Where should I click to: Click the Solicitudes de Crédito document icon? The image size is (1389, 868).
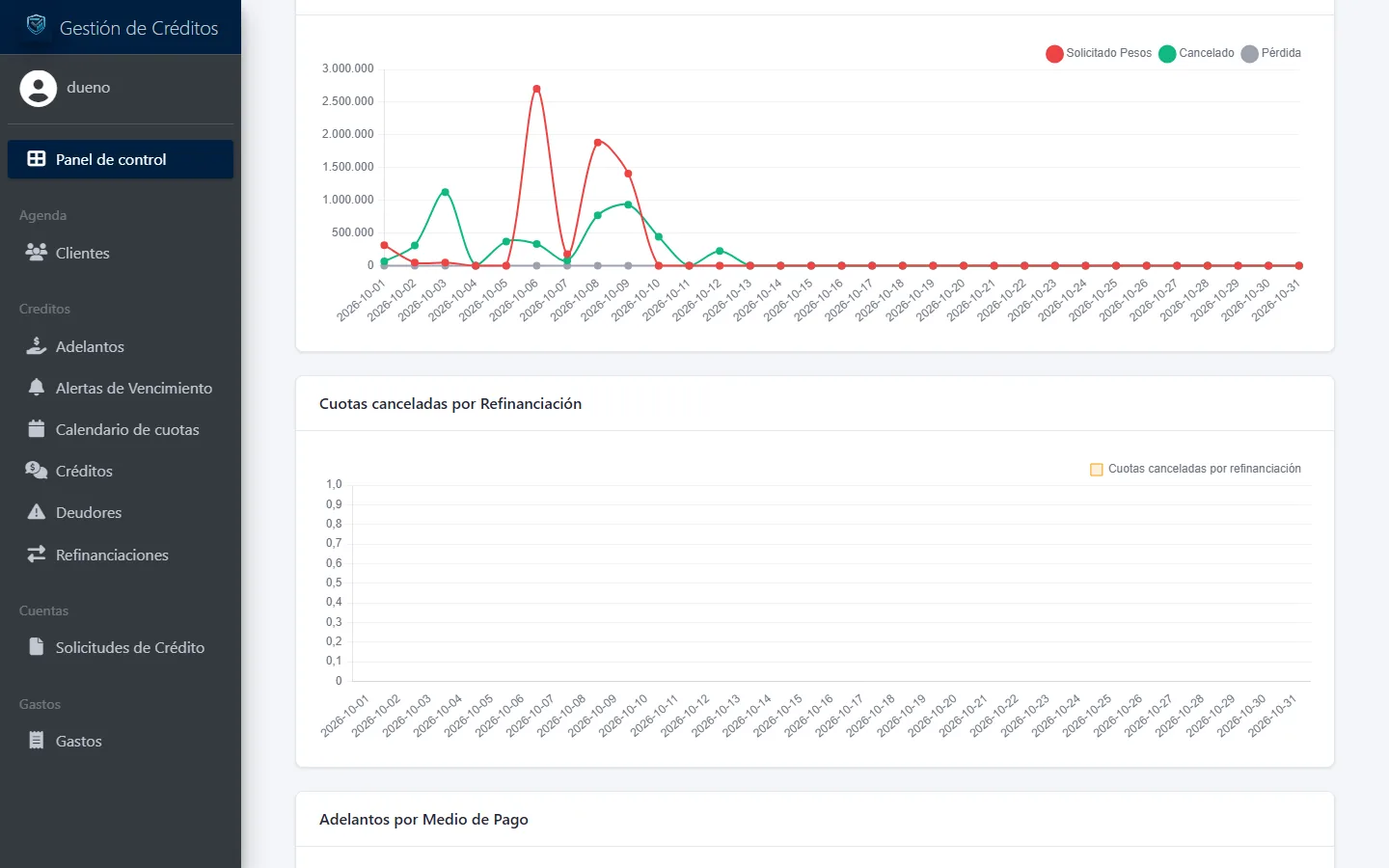(x=37, y=647)
